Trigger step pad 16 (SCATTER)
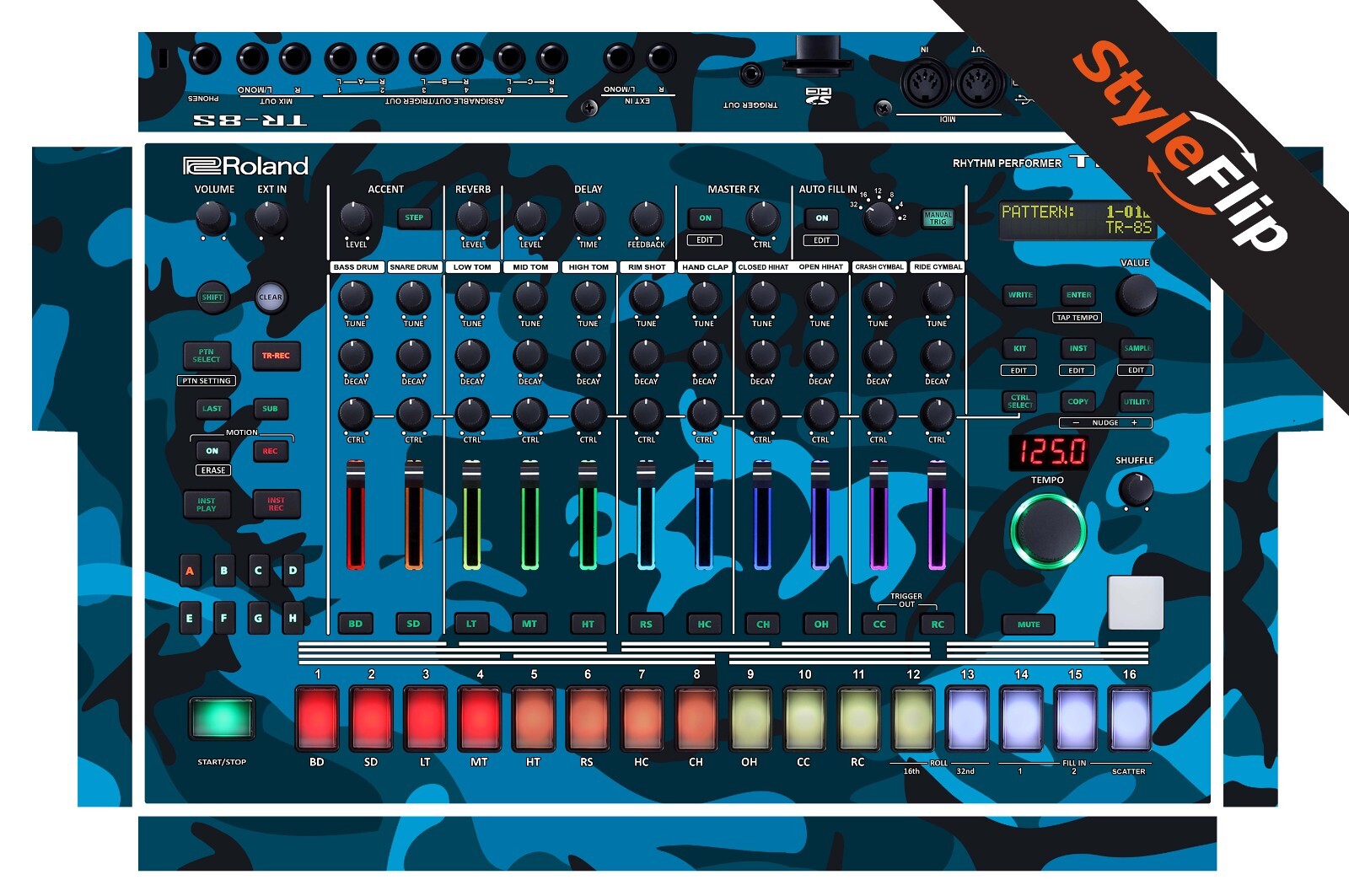 point(1129,718)
